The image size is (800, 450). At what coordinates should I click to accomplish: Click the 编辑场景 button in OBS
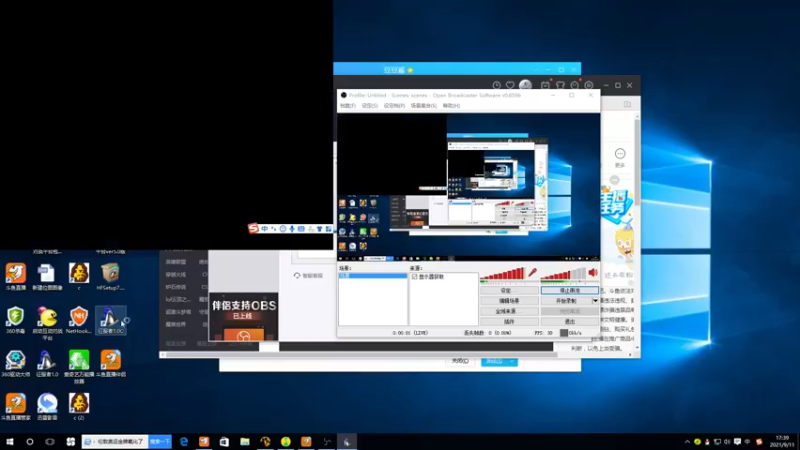pyautogui.click(x=509, y=301)
